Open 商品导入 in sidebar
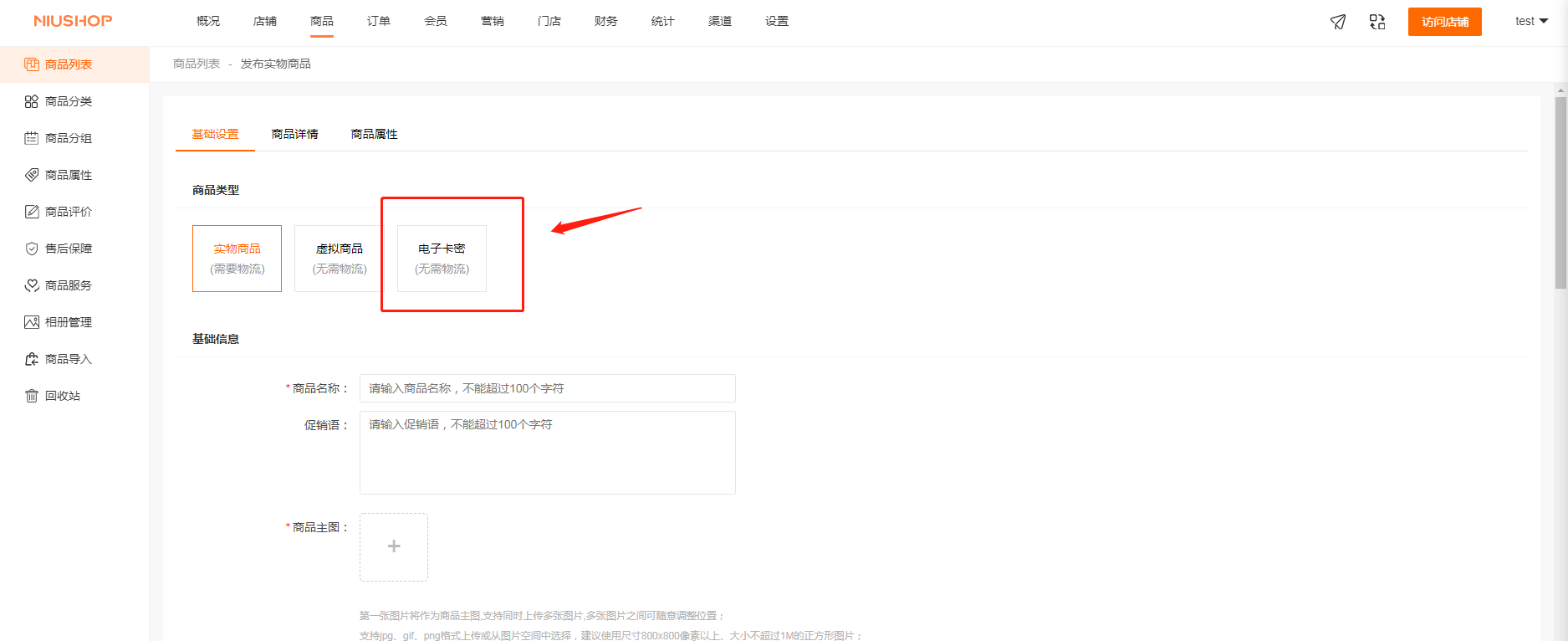1568x641 pixels. tap(74, 359)
